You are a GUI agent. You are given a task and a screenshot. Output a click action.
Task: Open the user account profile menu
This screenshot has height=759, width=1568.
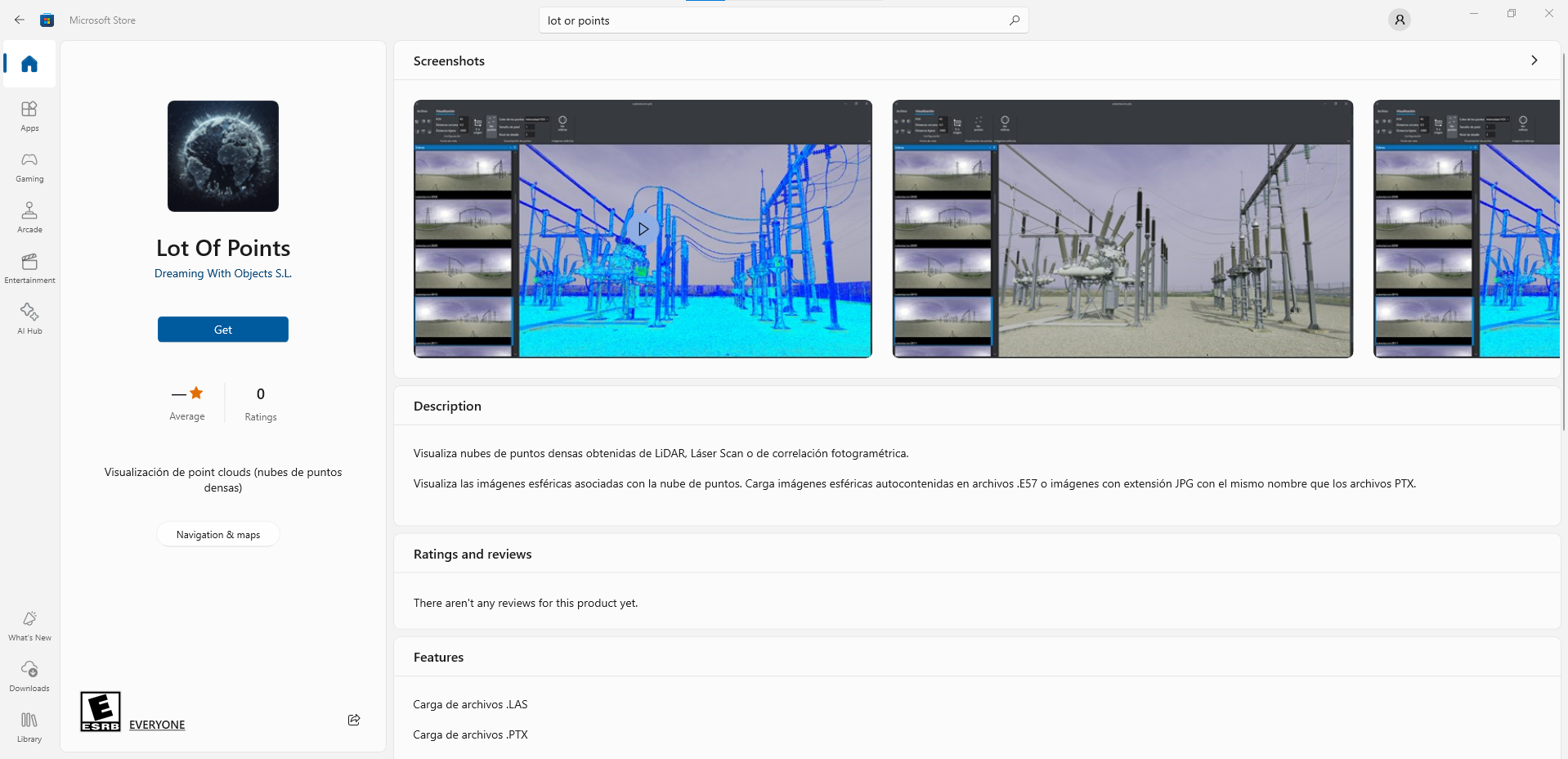pyautogui.click(x=1399, y=20)
